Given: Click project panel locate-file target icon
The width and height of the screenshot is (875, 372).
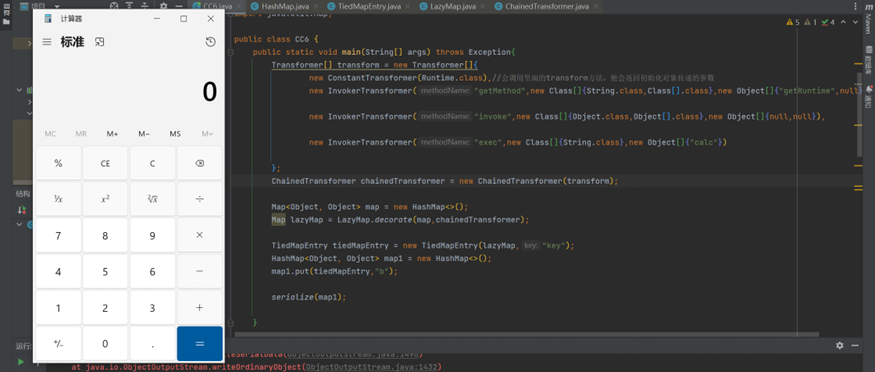Looking at the screenshot, I should click(114, 6).
